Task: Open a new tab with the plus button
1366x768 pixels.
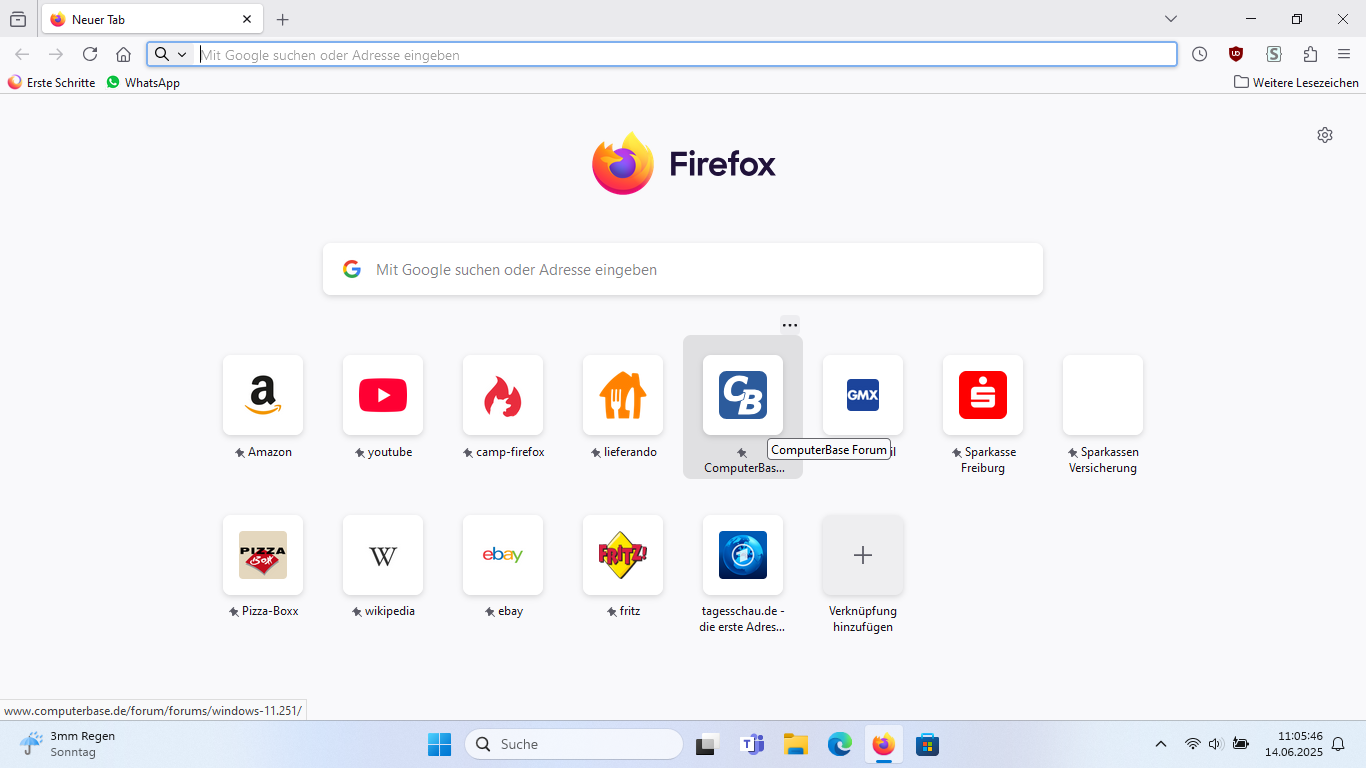Action: pyautogui.click(x=283, y=19)
